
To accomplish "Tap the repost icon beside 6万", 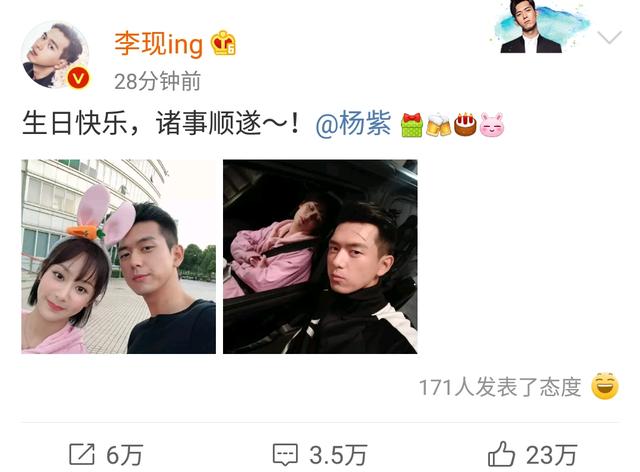I will (x=82, y=454).
